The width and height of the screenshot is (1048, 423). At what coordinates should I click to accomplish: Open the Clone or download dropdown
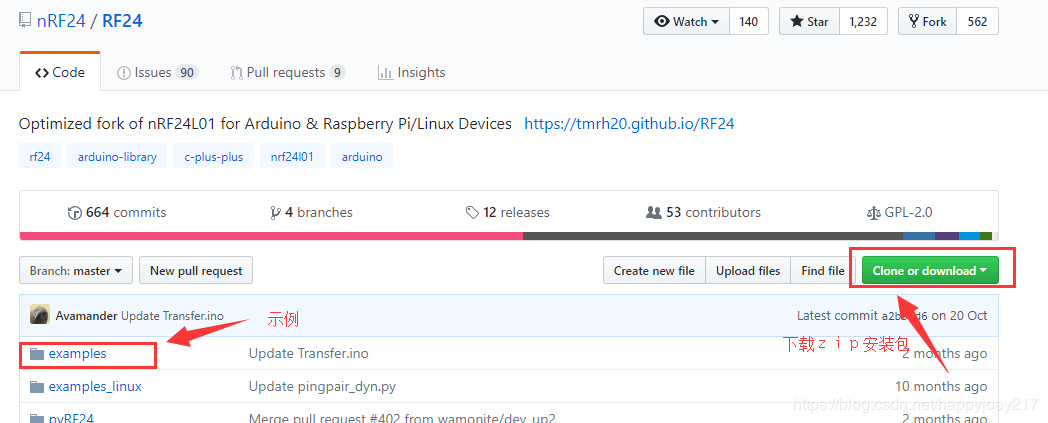[x=930, y=271]
